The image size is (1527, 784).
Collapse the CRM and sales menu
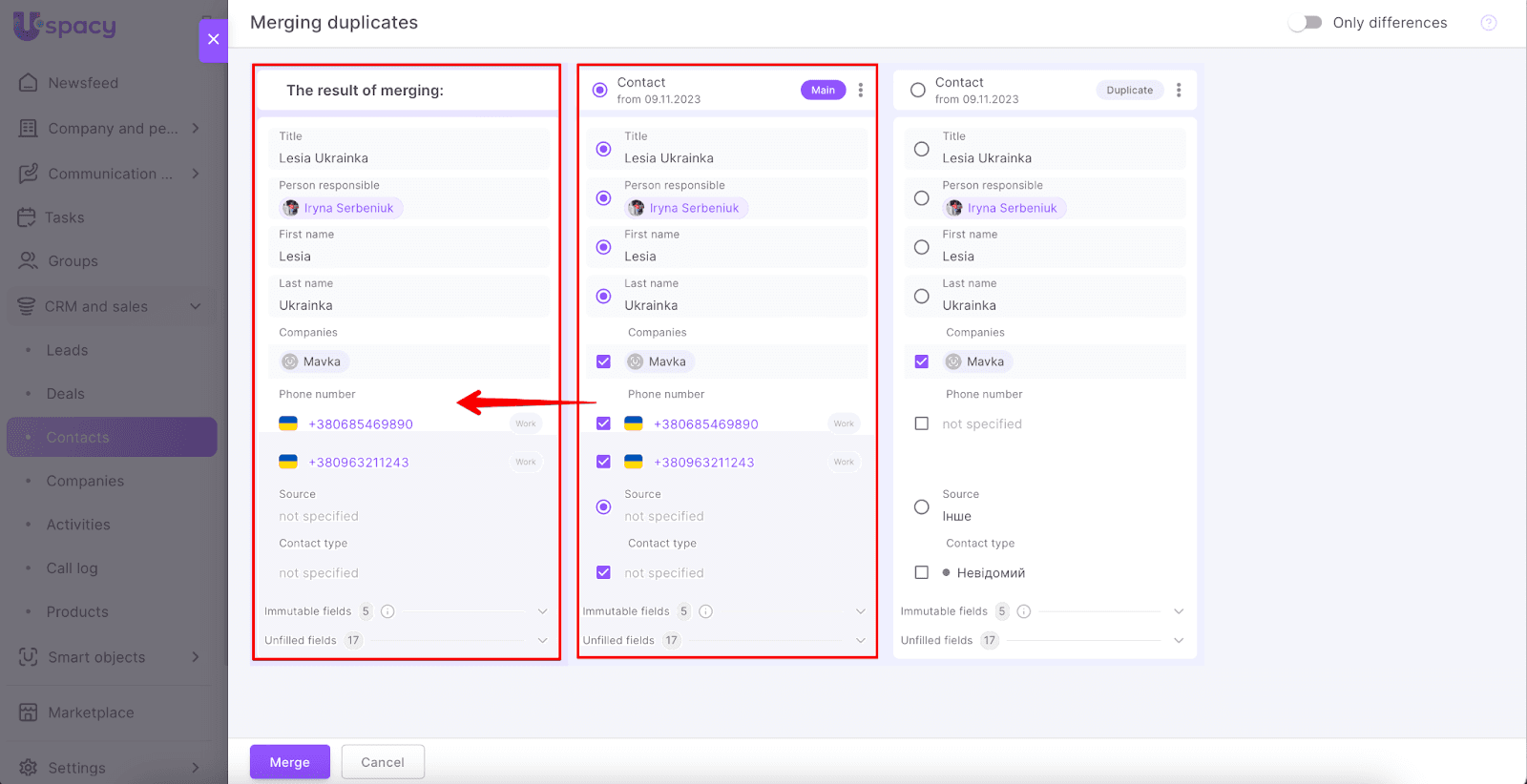[196, 306]
